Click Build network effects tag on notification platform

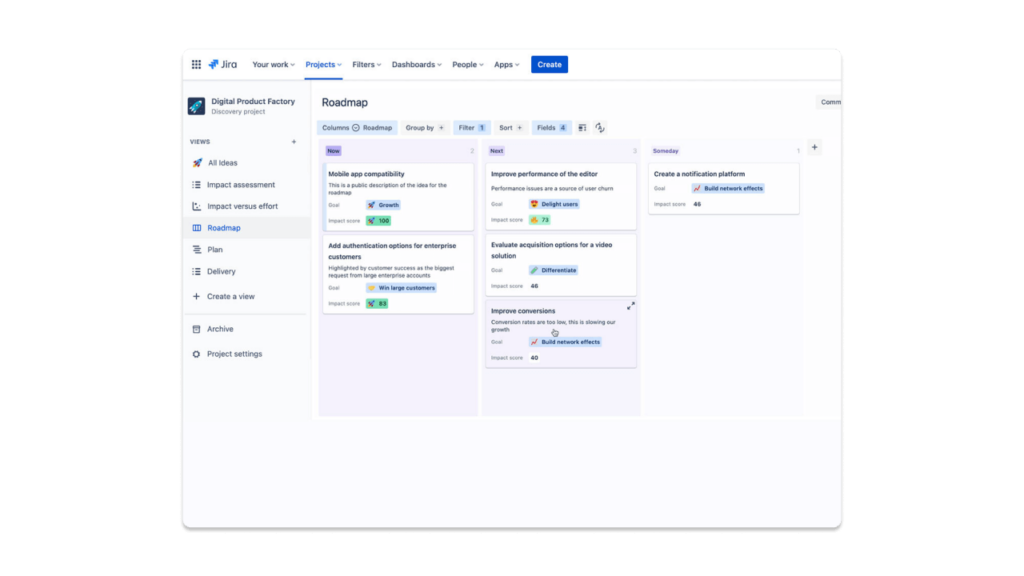pos(728,189)
